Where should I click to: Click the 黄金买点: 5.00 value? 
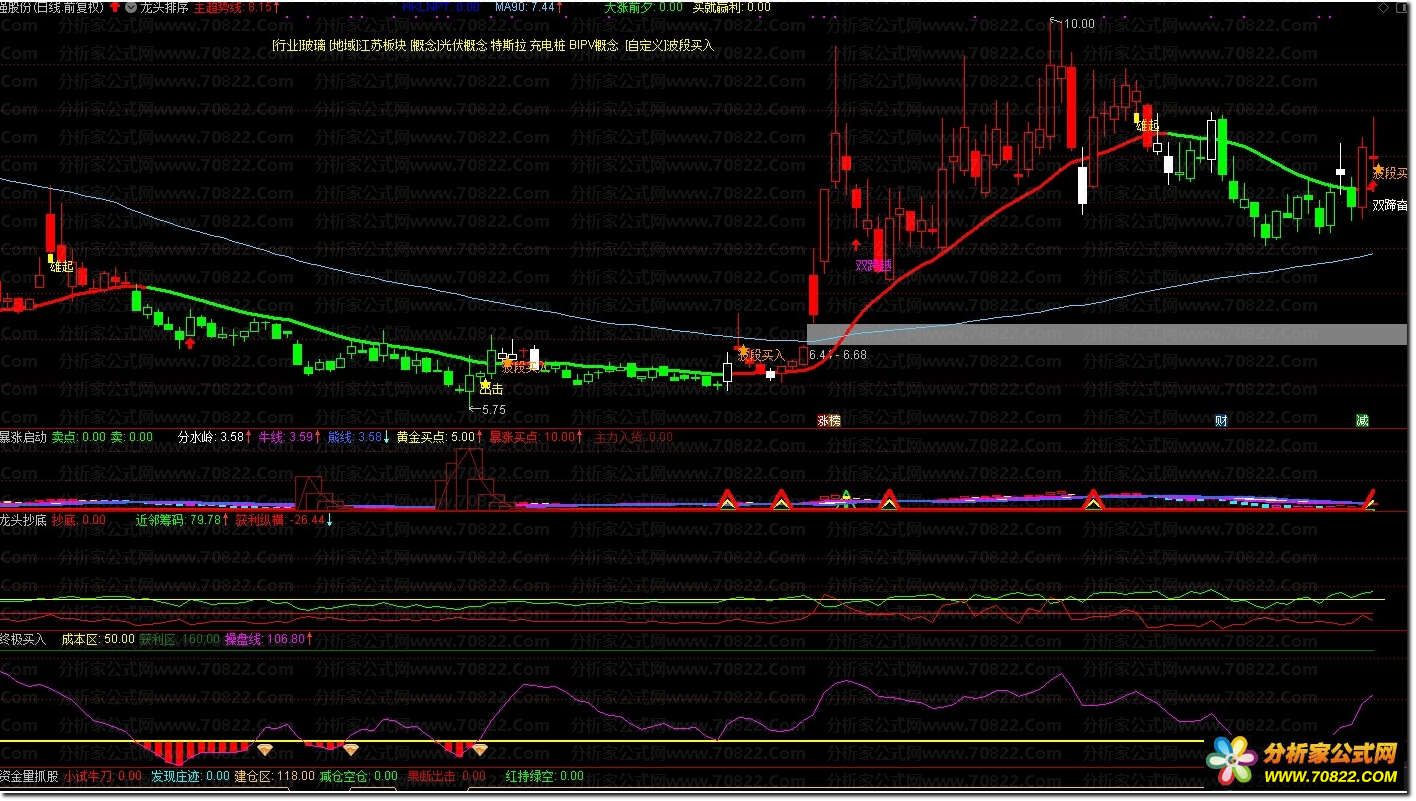438,437
